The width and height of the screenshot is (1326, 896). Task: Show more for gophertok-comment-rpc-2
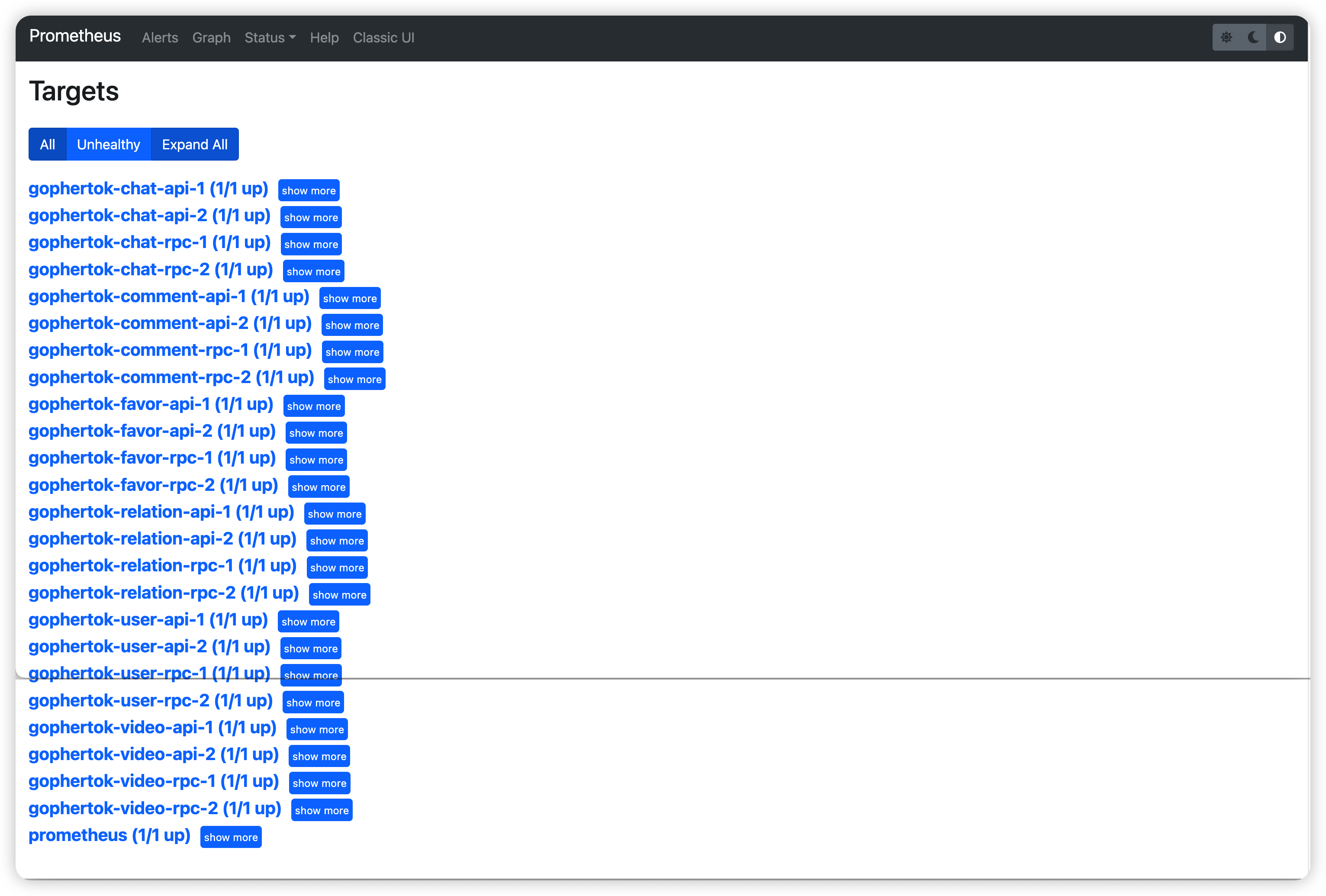click(354, 379)
